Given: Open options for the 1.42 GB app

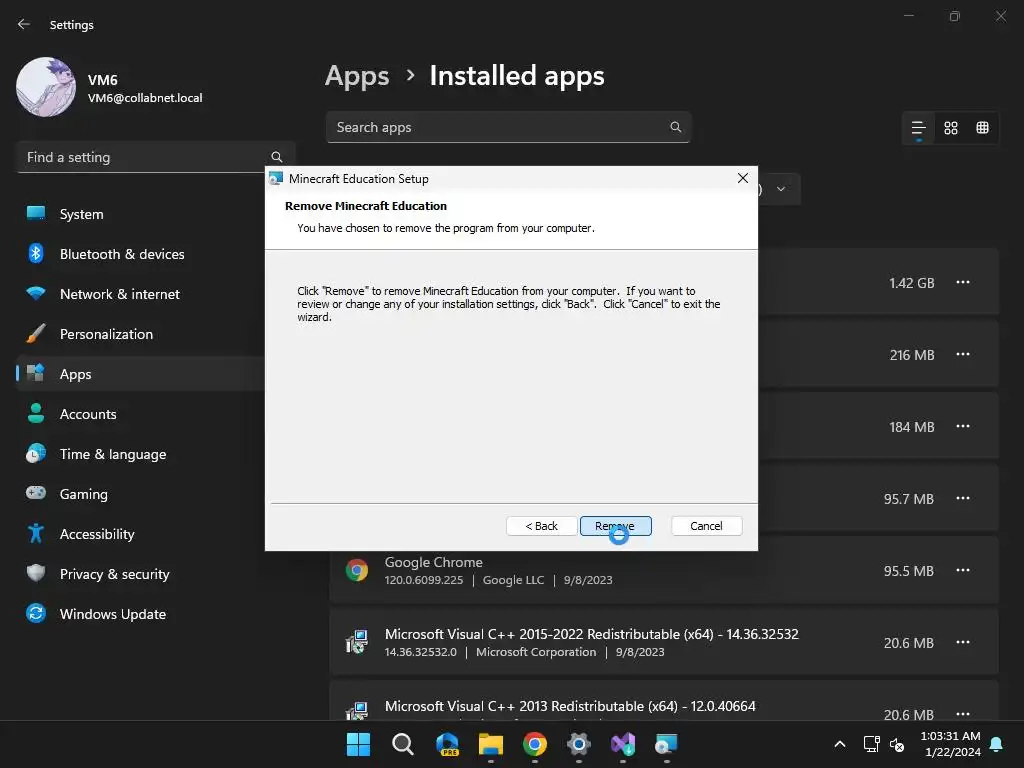Looking at the screenshot, I should 963,282.
